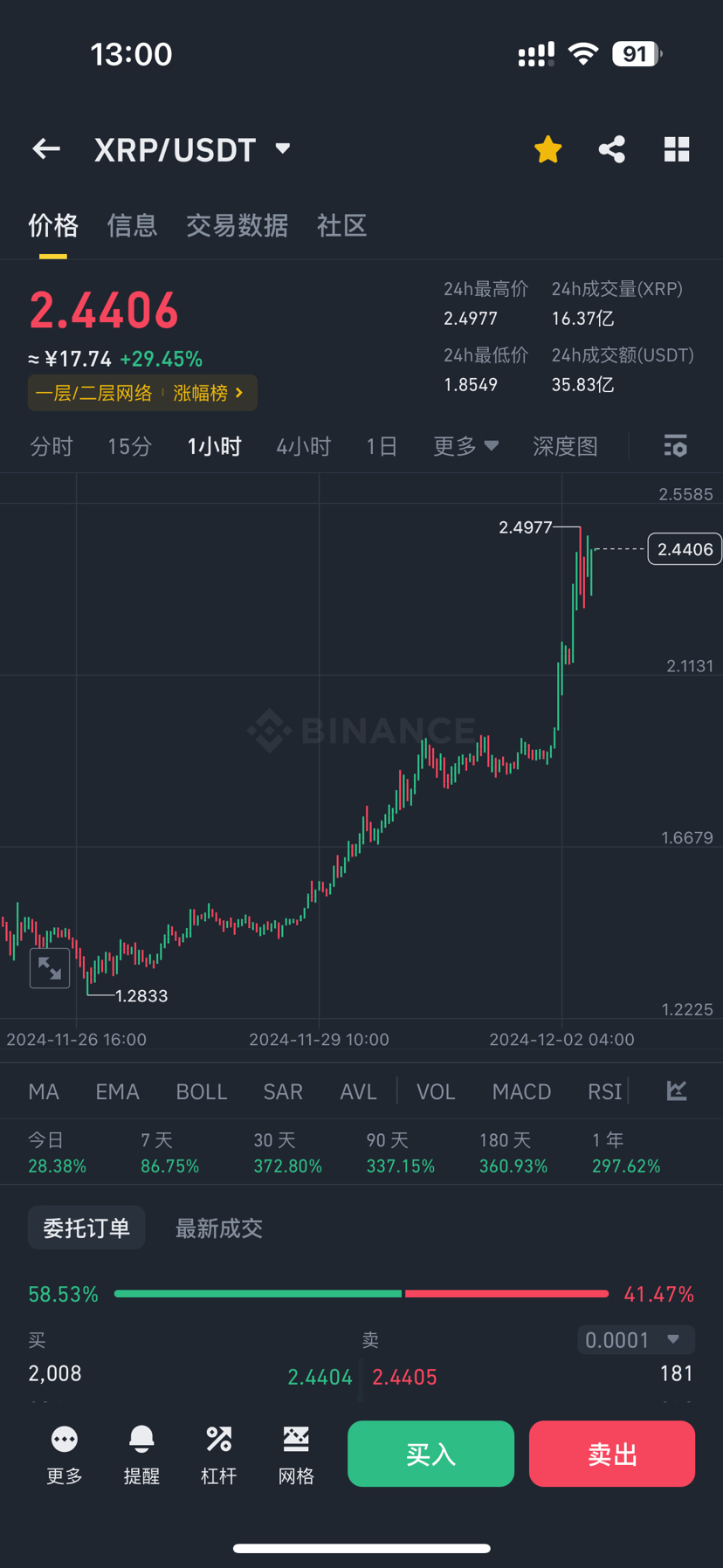This screenshot has height=1568, width=723.
Task: Toggle the yellow favorite star
Action: [x=547, y=149]
